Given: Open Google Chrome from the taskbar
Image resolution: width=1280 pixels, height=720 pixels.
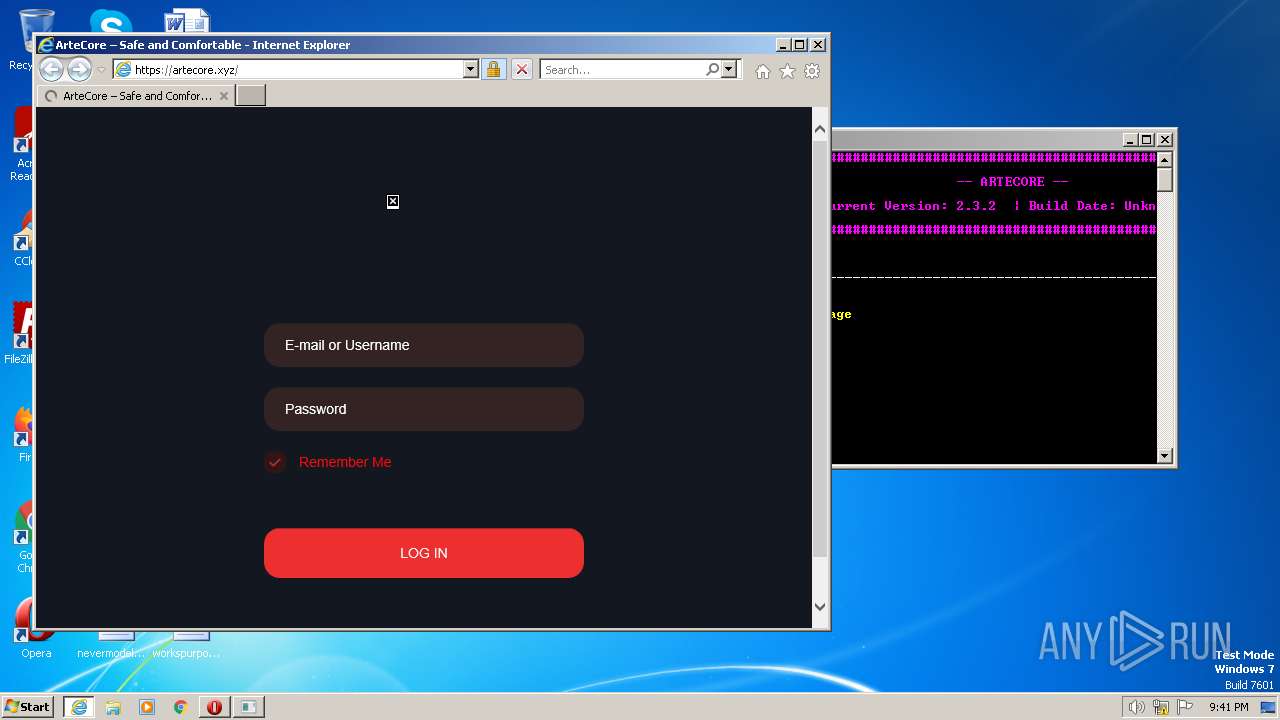Looking at the screenshot, I should (180, 707).
